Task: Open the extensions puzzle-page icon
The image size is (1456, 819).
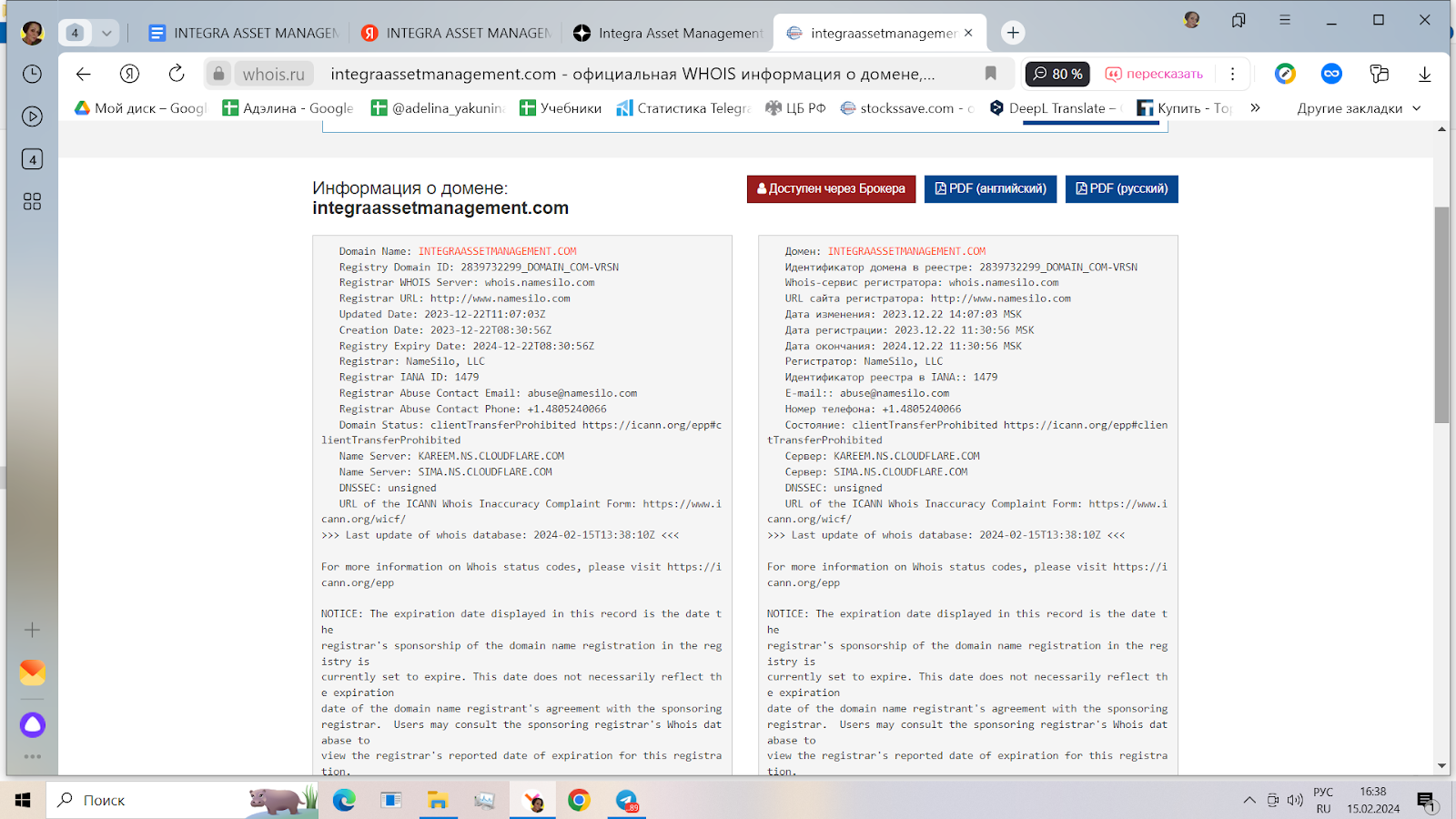Action: click(1379, 74)
